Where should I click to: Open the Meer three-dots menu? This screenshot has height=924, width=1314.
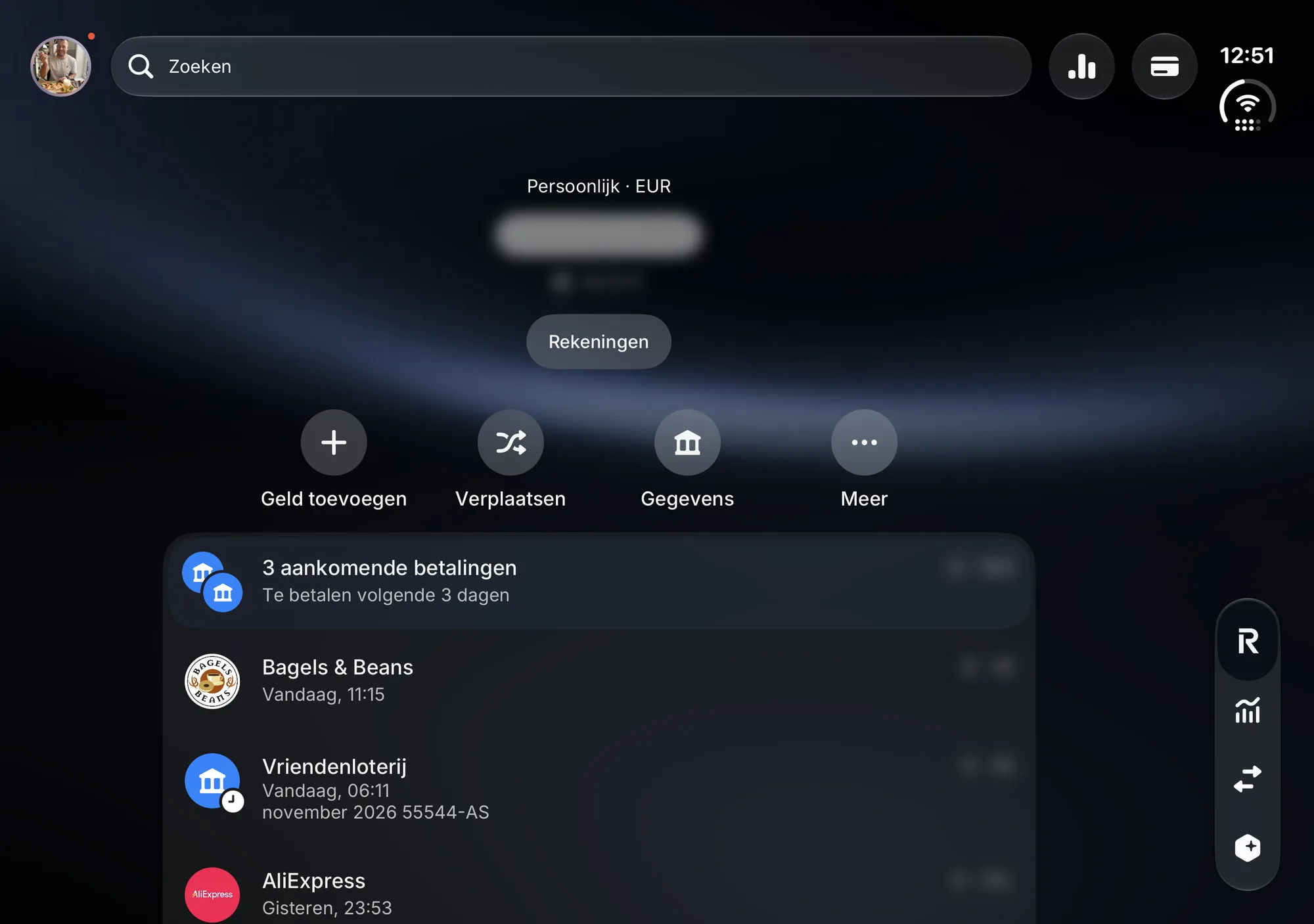864,443
